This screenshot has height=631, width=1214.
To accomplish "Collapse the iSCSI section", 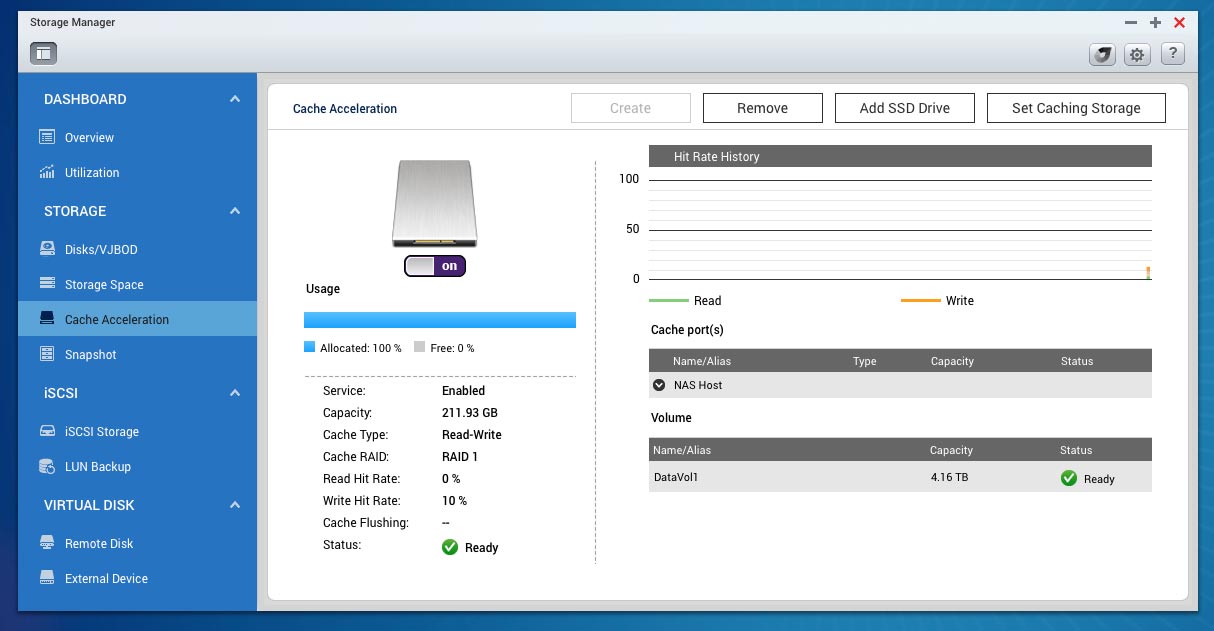I will (235, 393).
